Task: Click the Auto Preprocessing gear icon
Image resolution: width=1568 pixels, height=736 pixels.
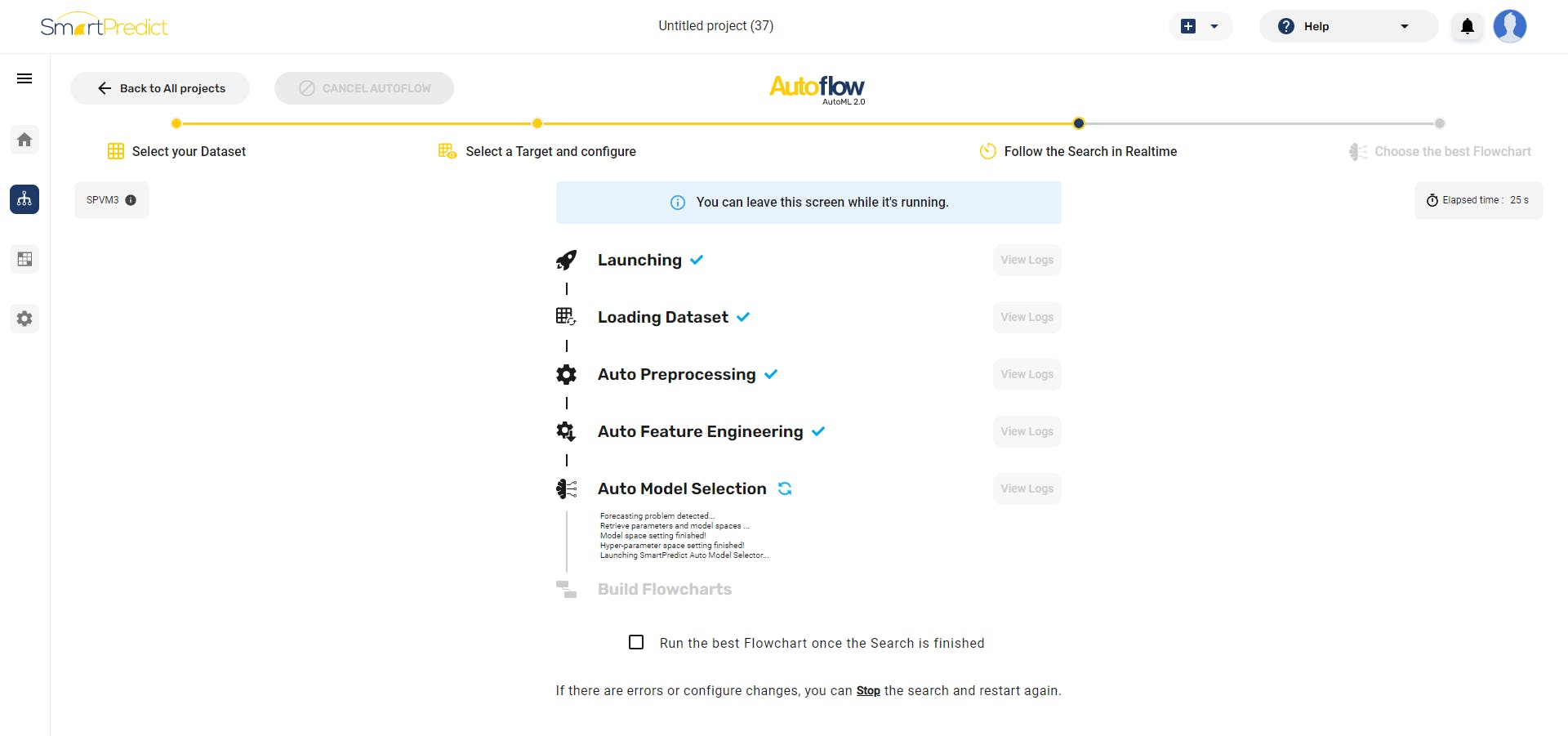Action: point(566,374)
